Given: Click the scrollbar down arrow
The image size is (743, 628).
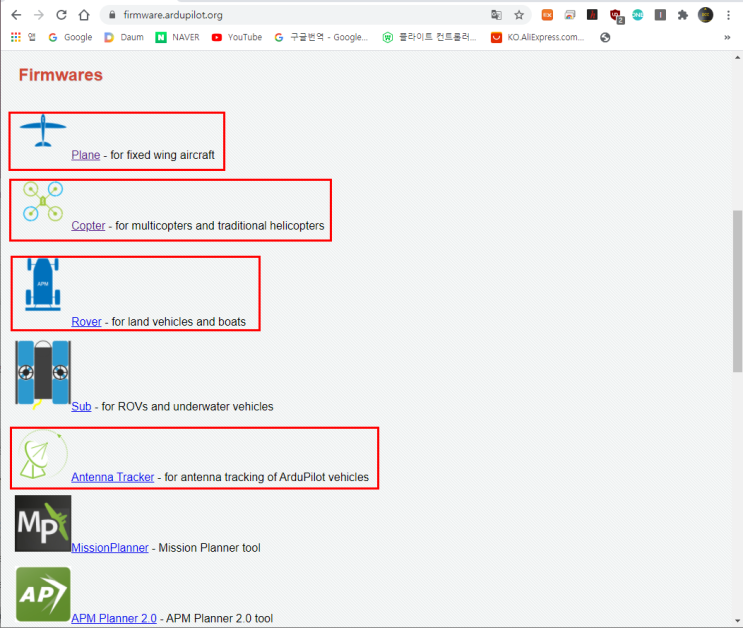Looking at the screenshot, I should pyautogui.click(x=738, y=621).
